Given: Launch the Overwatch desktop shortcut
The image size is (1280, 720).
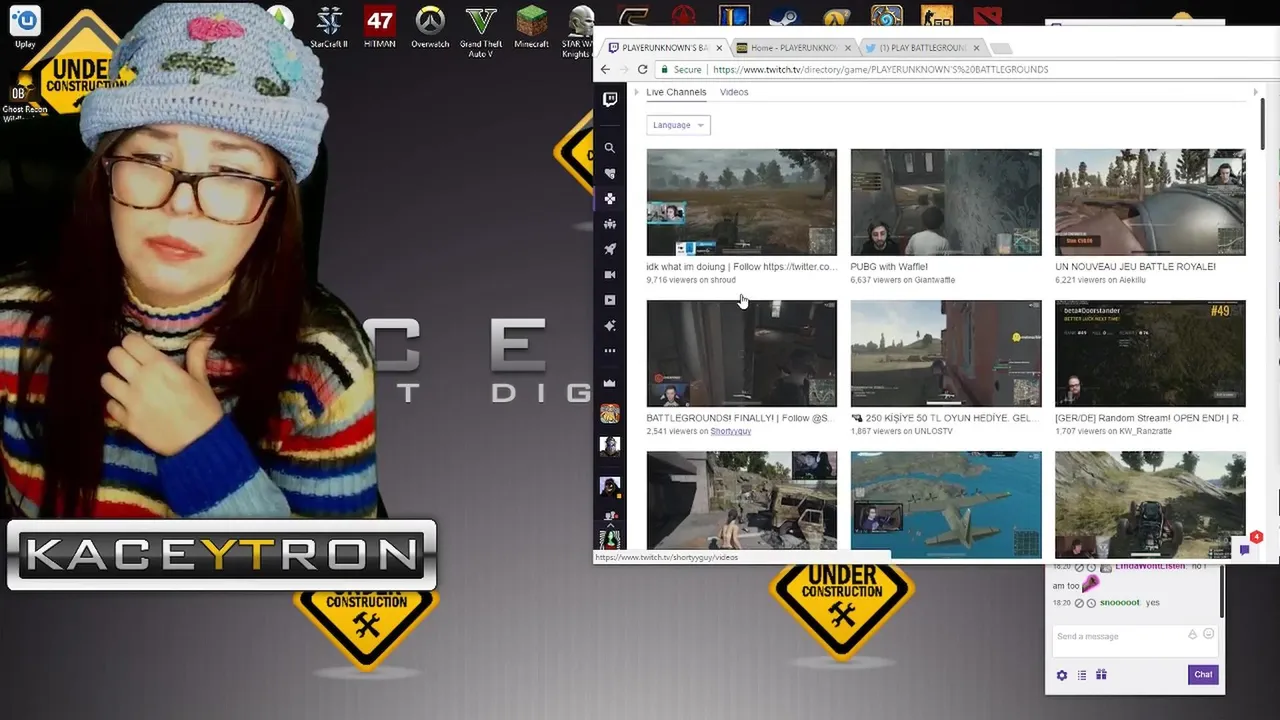Looking at the screenshot, I should point(430,27).
